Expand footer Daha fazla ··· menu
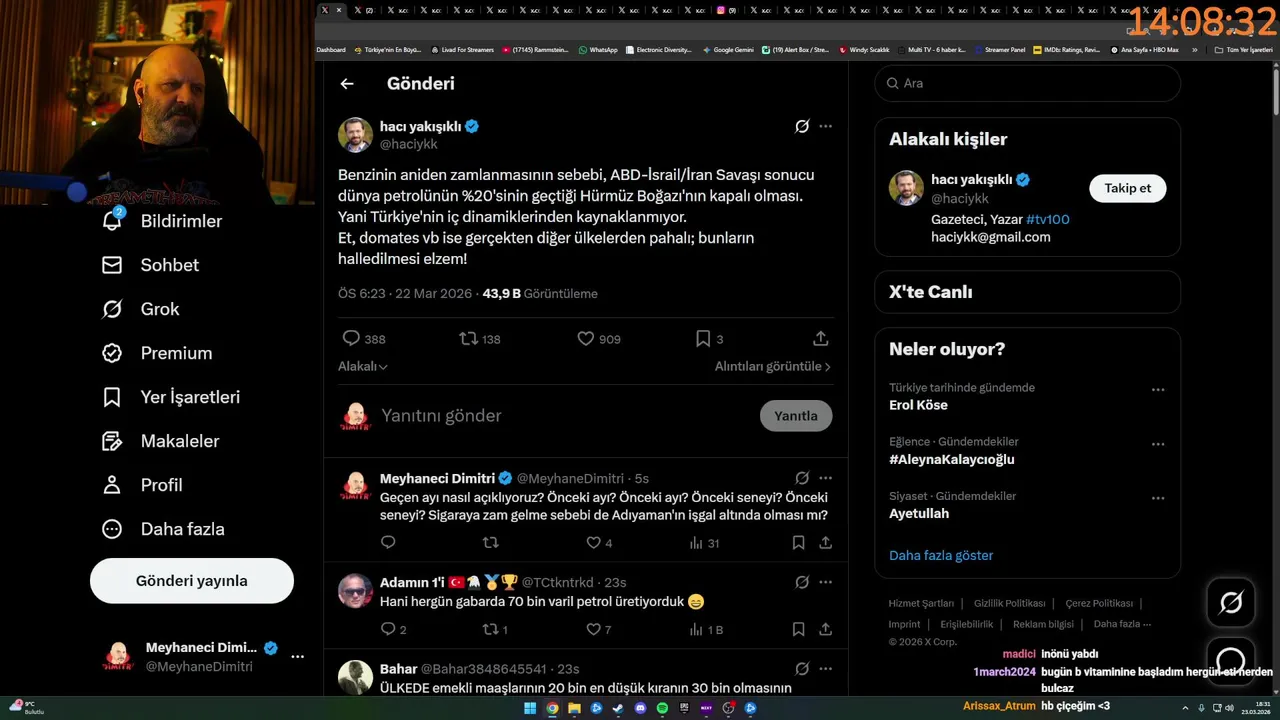The height and width of the screenshot is (720, 1280). pos(1122,624)
